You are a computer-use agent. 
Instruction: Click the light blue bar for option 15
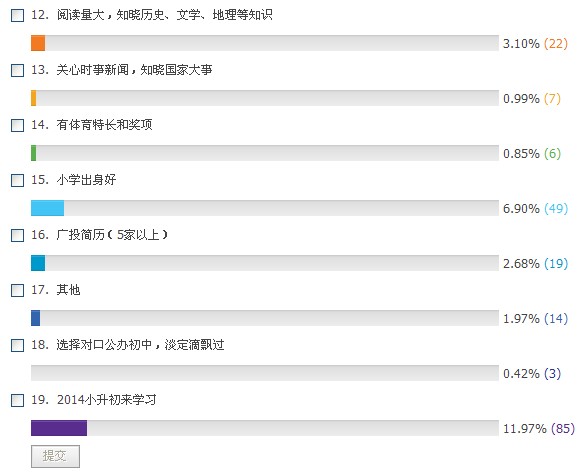[x=47, y=208]
